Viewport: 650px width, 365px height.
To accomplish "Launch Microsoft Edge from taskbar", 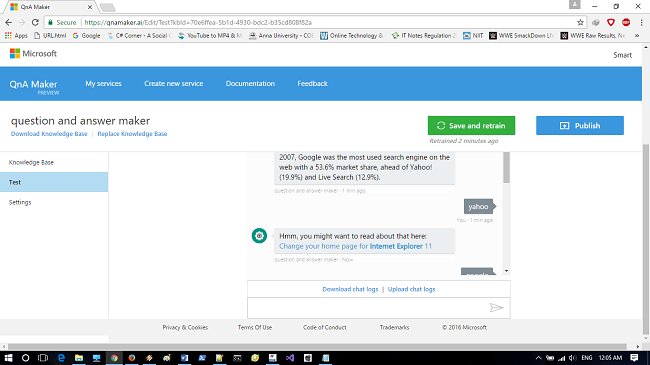I will [x=61, y=358].
